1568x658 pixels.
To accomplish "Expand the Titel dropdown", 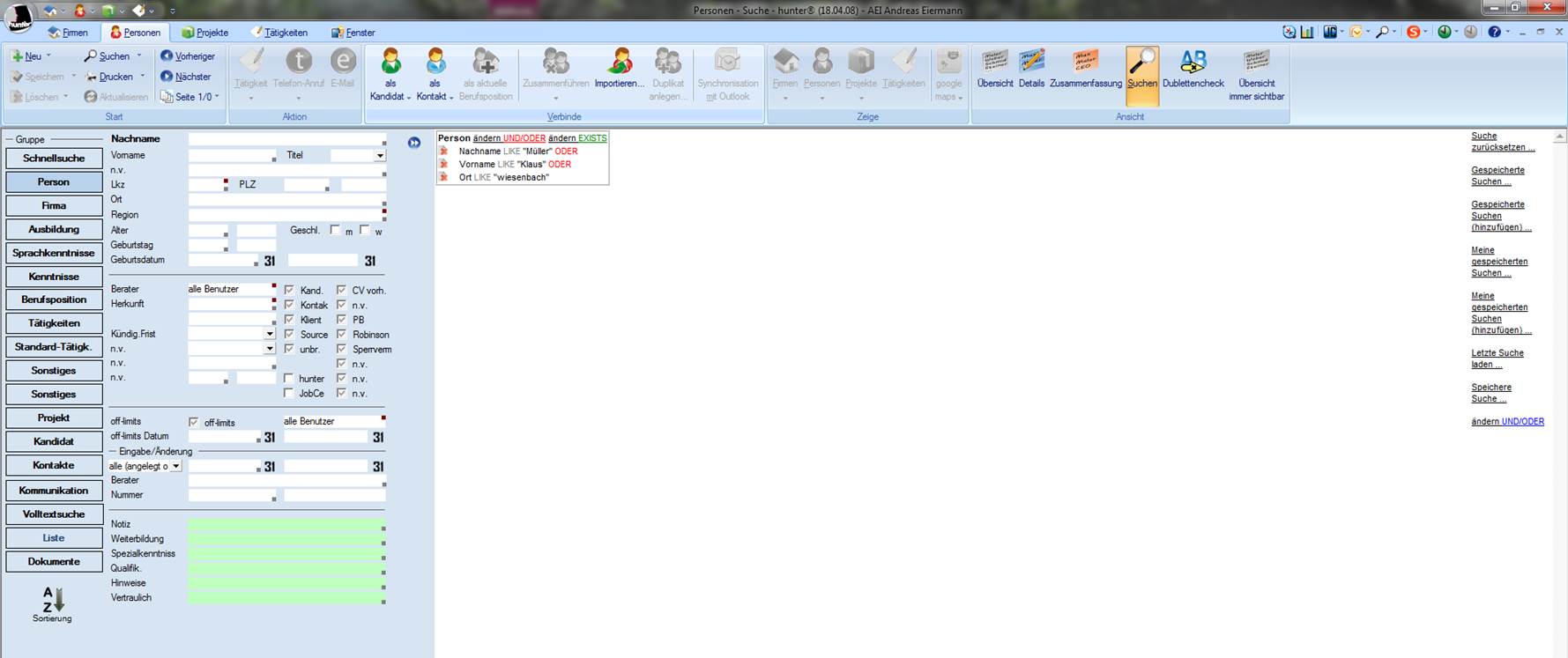I will click(x=380, y=156).
